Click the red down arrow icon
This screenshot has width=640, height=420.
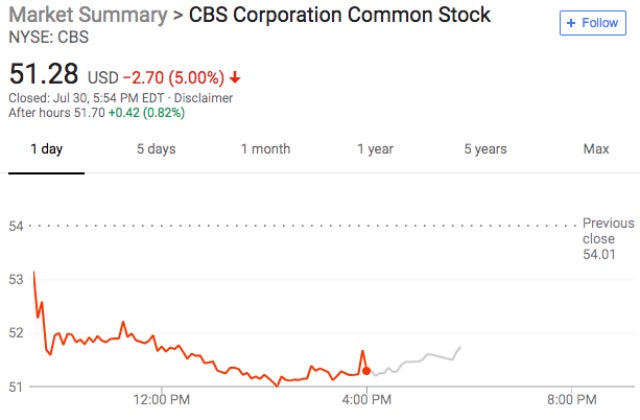(235, 78)
